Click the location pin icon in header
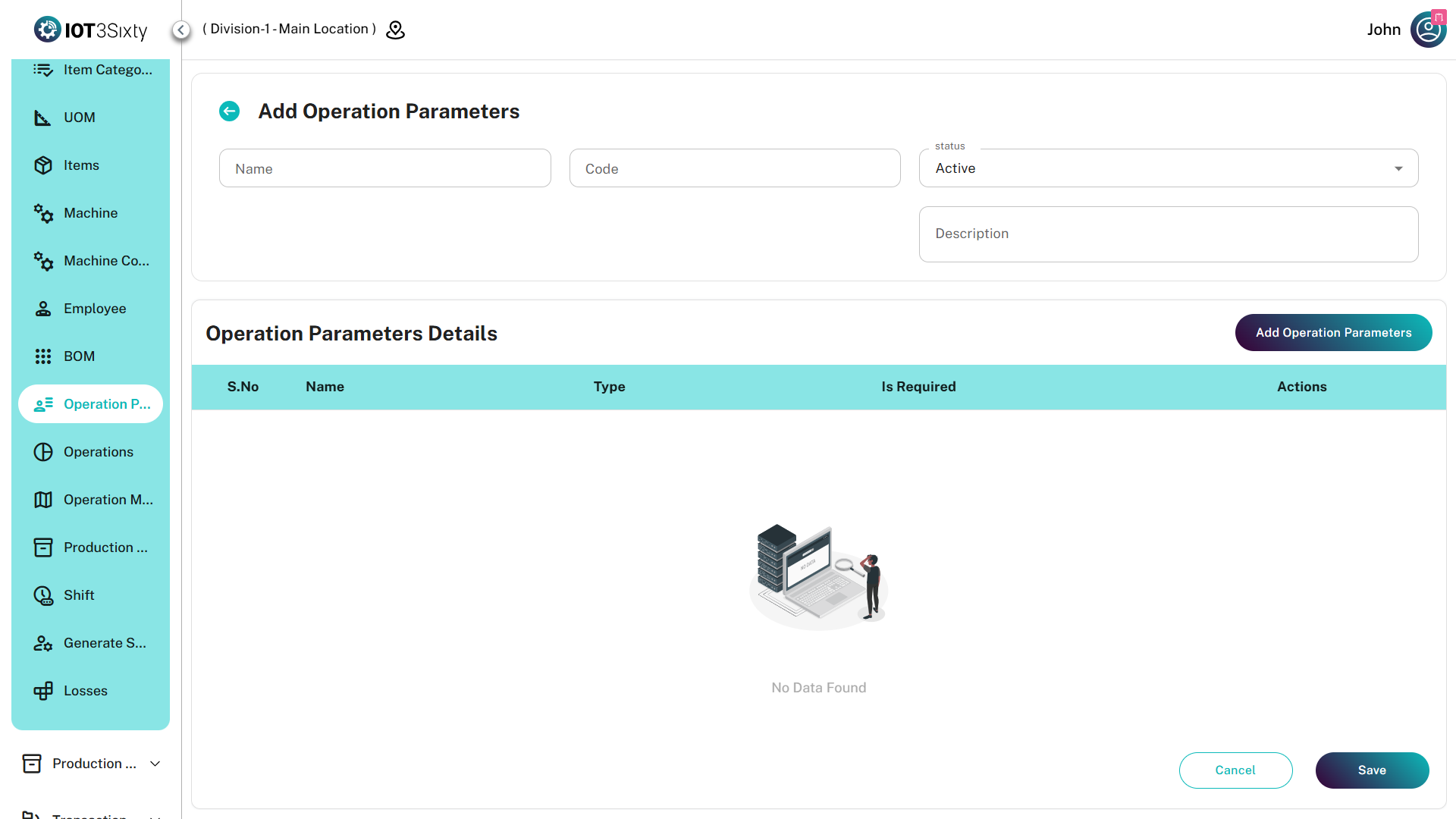This screenshot has height=819, width=1456. pyautogui.click(x=395, y=30)
